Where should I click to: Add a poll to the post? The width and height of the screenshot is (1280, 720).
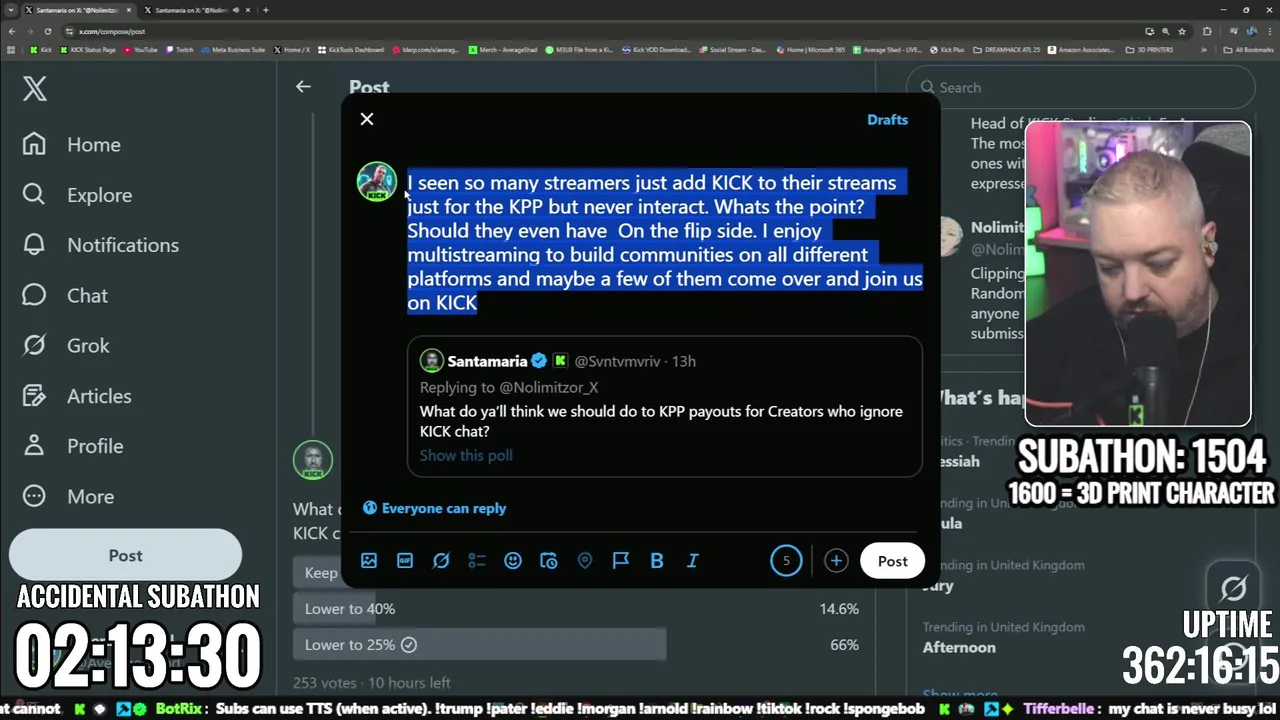[477, 561]
